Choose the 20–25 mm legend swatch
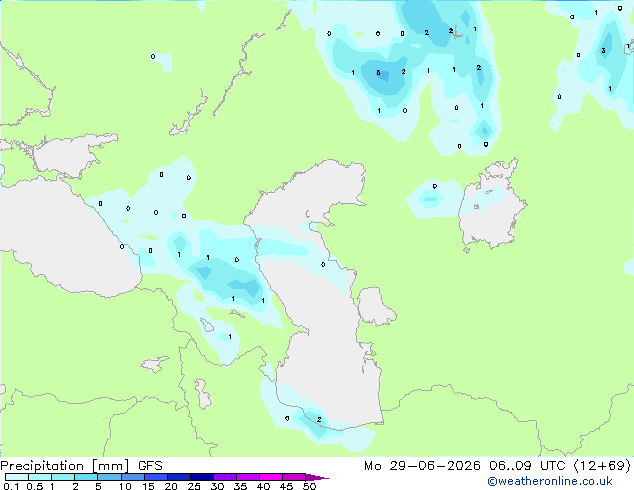The width and height of the screenshot is (634, 490). (178, 477)
